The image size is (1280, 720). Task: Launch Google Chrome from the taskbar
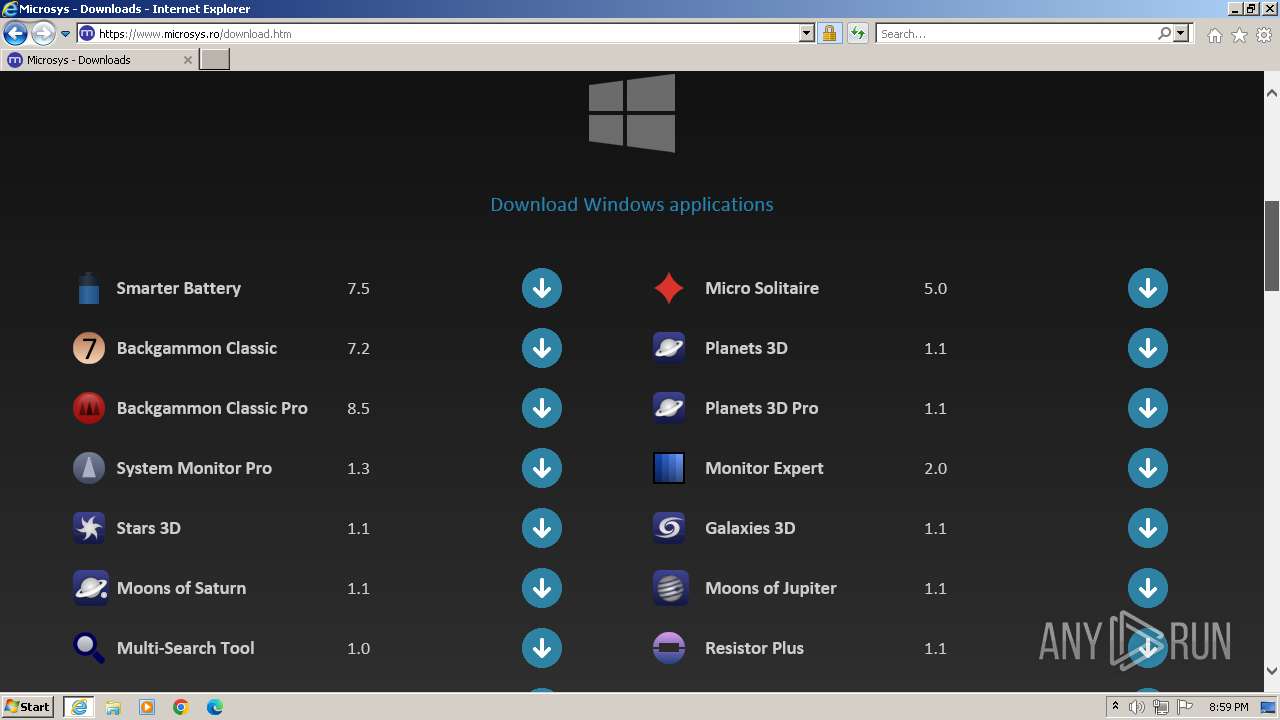tap(181, 707)
